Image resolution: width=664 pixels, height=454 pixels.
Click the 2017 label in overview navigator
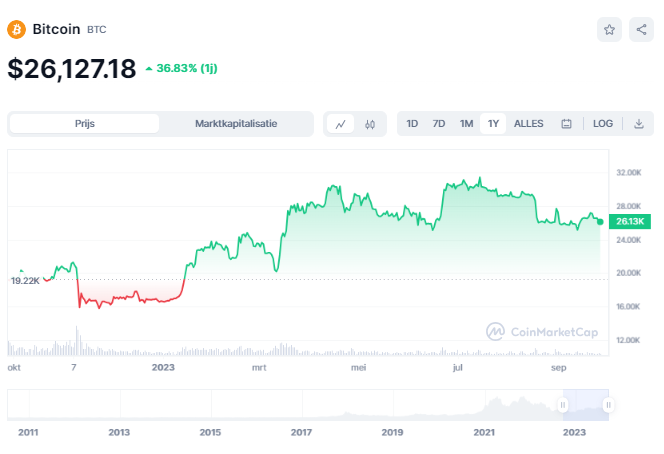pos(301,432)
